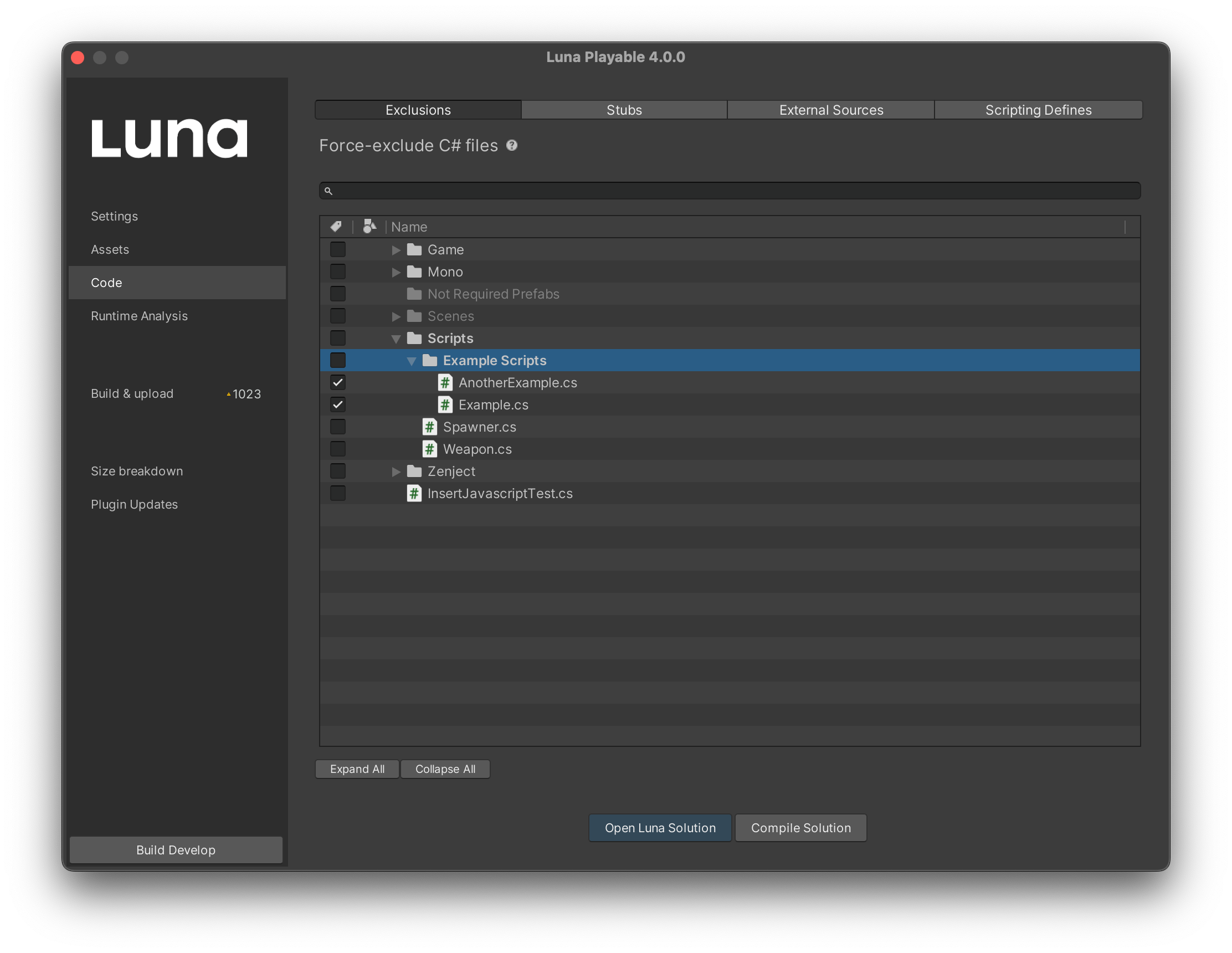Expand the Scenes folder arrow
The image size is (1232, 953).
click(x=396, y=316)
